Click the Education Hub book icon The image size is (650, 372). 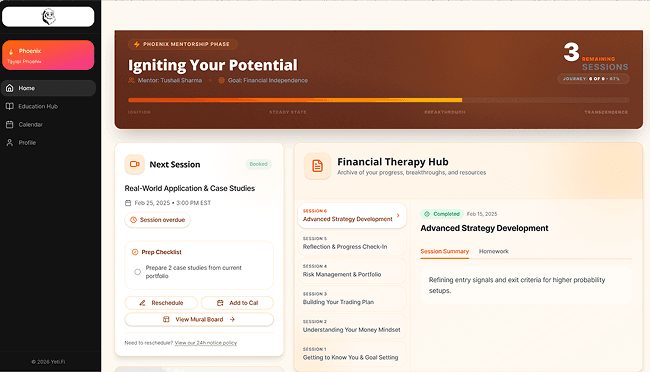(10, 106)
